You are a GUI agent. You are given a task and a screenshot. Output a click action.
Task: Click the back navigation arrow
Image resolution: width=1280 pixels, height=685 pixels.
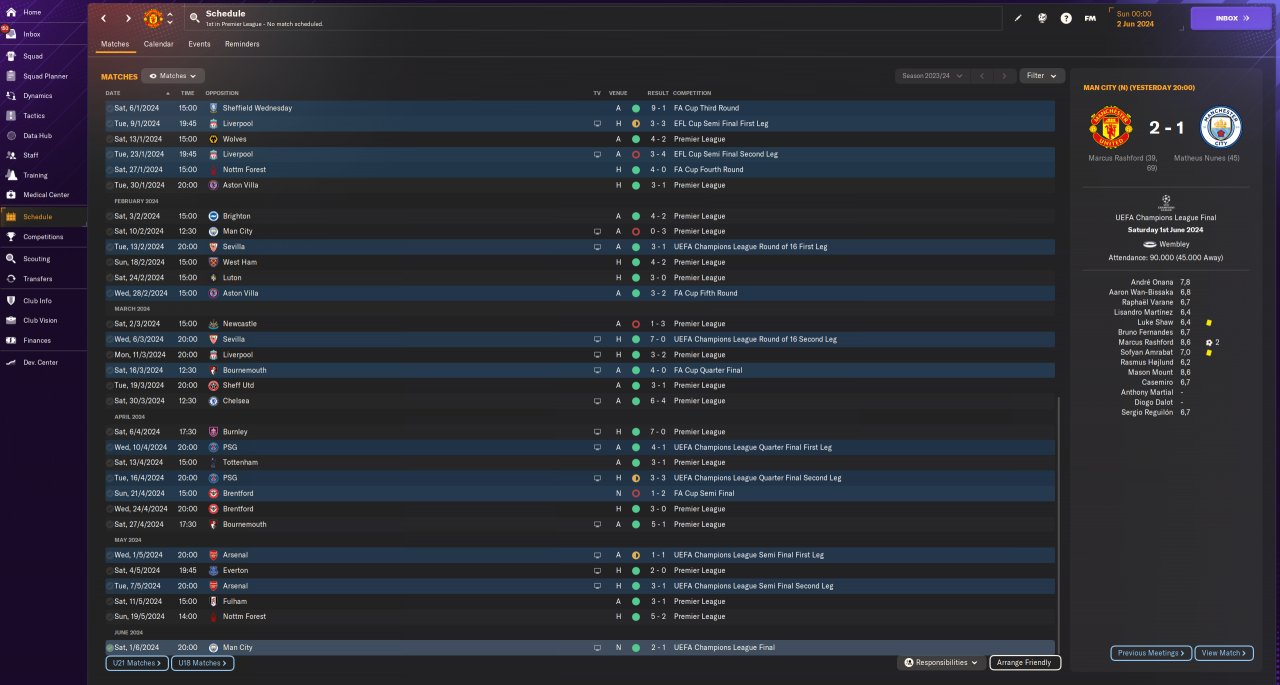pyautogui.click(x=103, y=18)
